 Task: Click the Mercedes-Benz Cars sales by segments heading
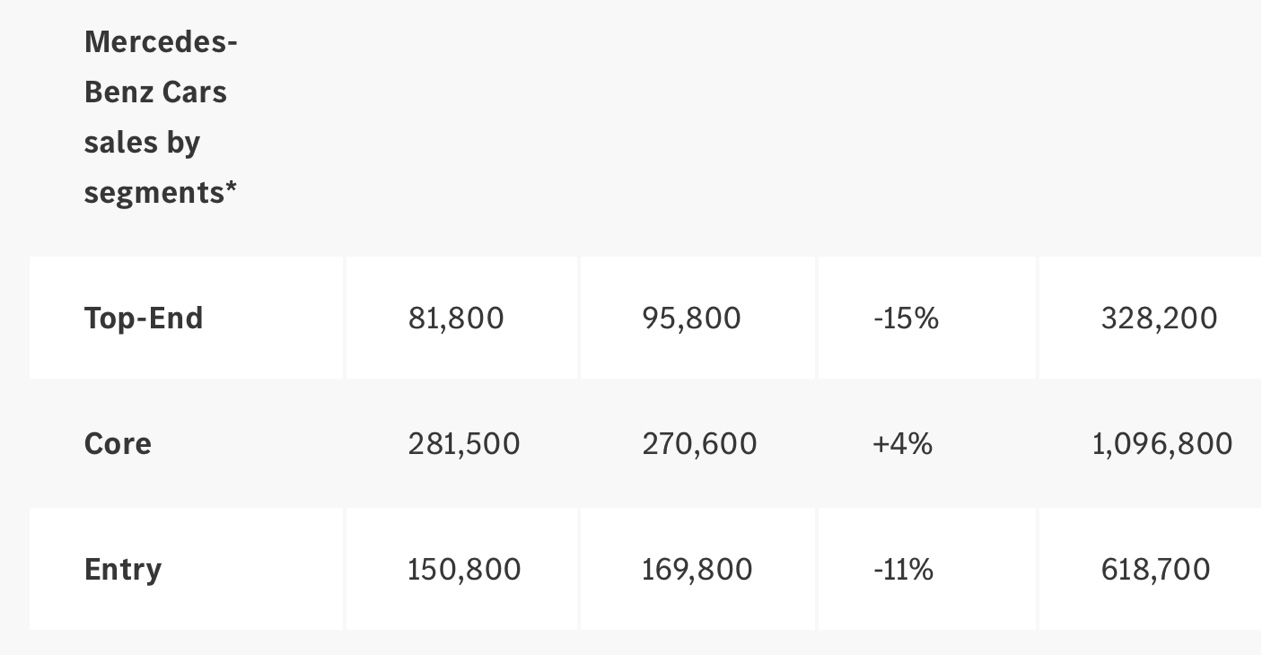point(160,116)
